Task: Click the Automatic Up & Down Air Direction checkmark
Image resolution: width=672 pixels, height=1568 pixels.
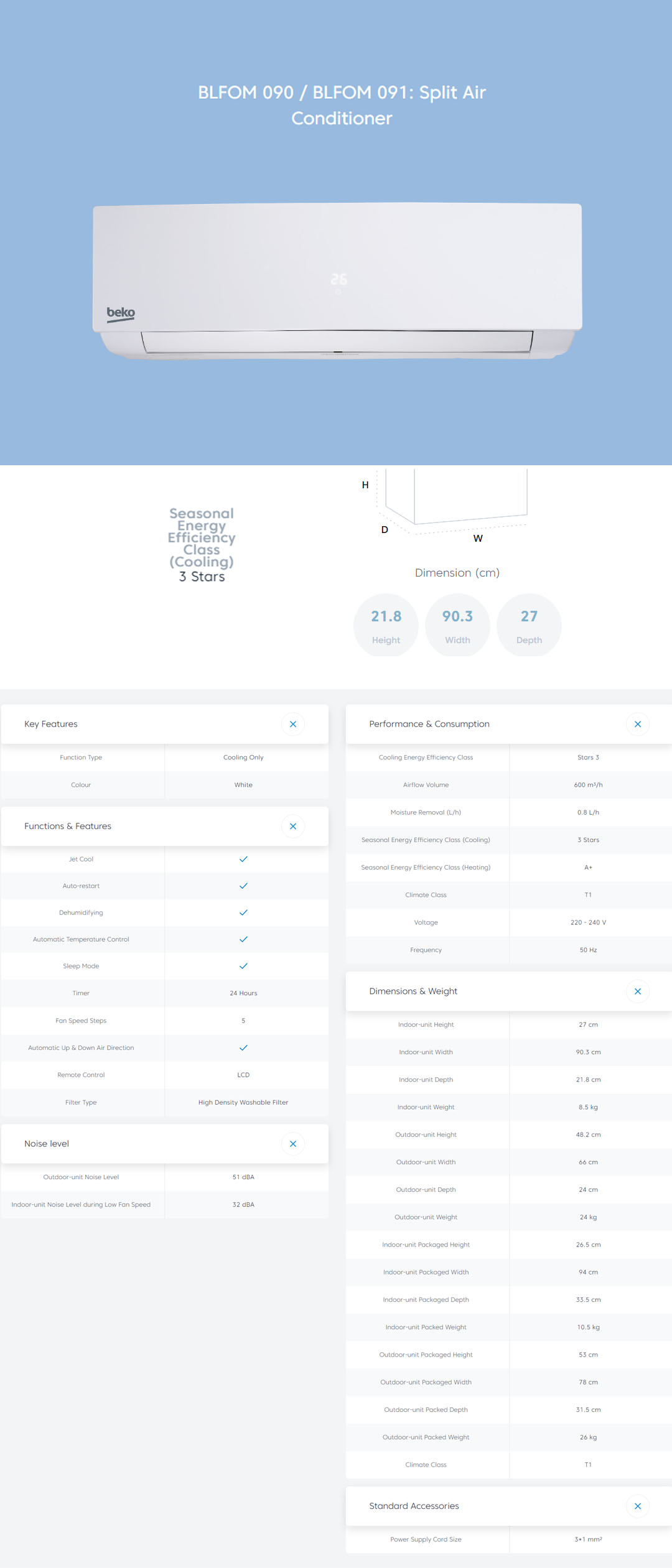Action: (x=243, y=1047)
